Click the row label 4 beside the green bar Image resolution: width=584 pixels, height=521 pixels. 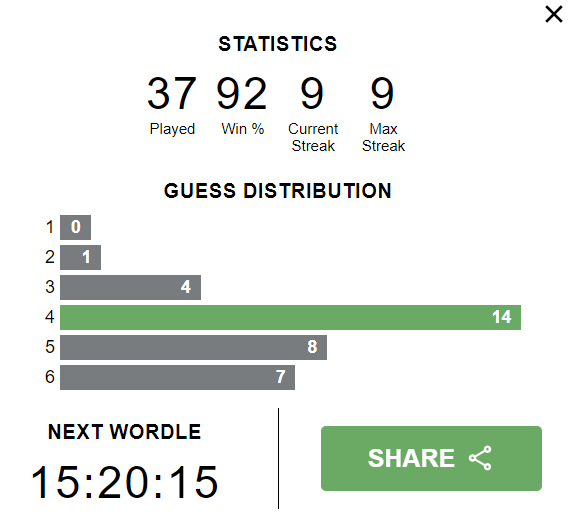(50, 317)
